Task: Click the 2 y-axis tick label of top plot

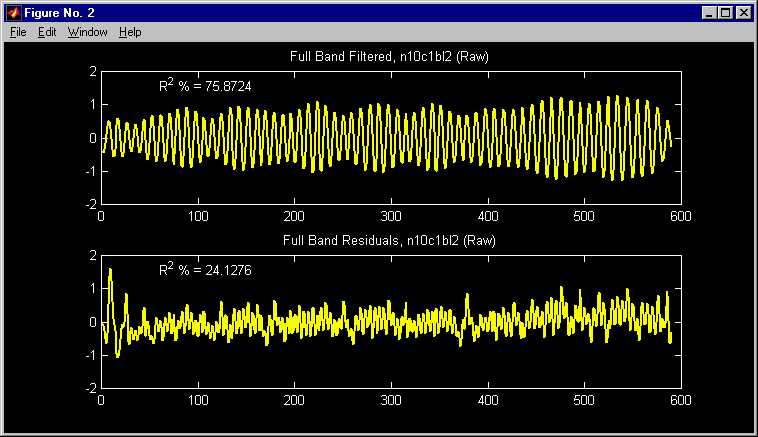Action: click(x=92, y=72)
